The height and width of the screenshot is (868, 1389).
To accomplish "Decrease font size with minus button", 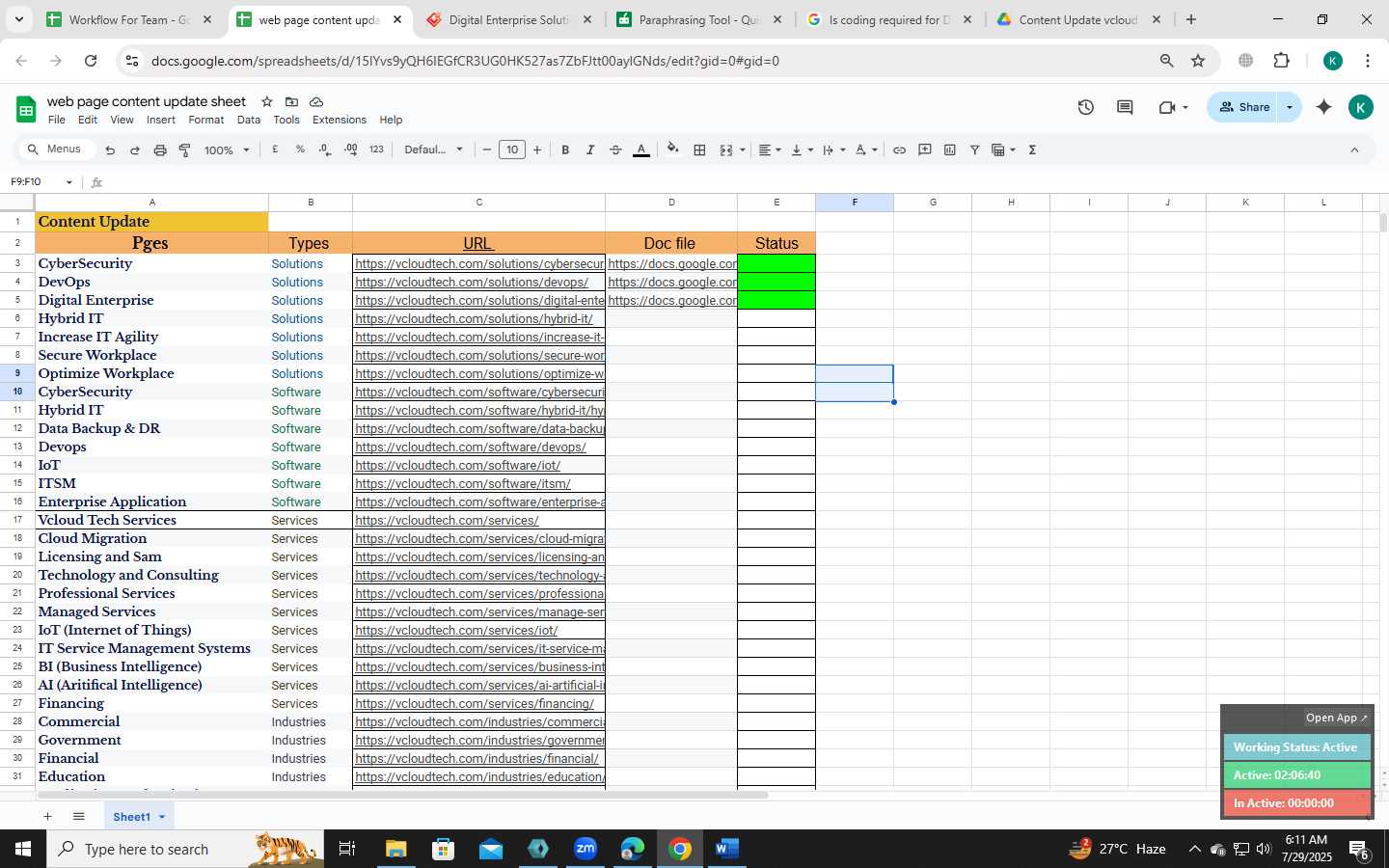I will tap(487, 149).
